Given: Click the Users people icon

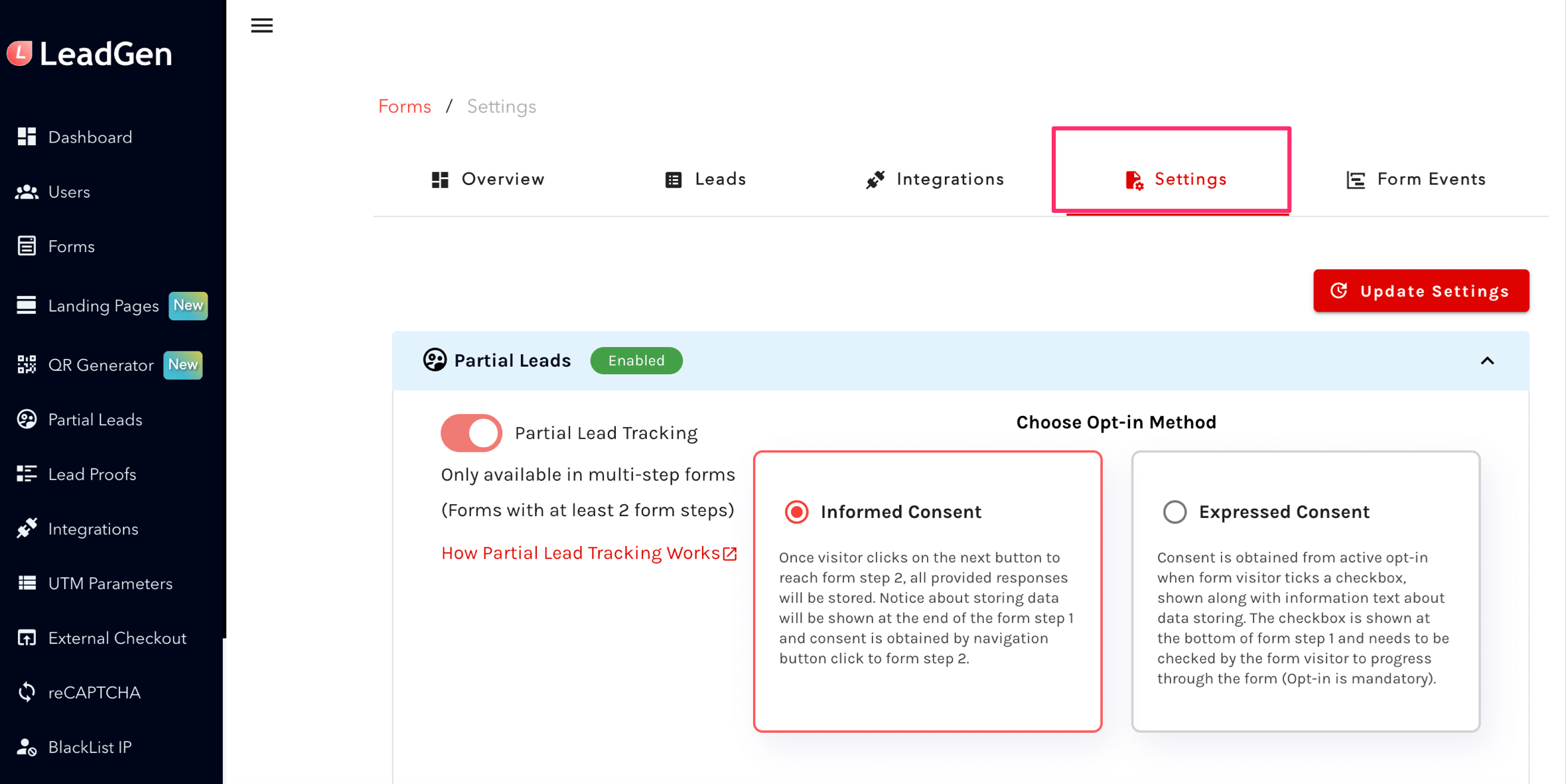Looking at the screenshot, I should pyautogui.click(x=27, y=192).
